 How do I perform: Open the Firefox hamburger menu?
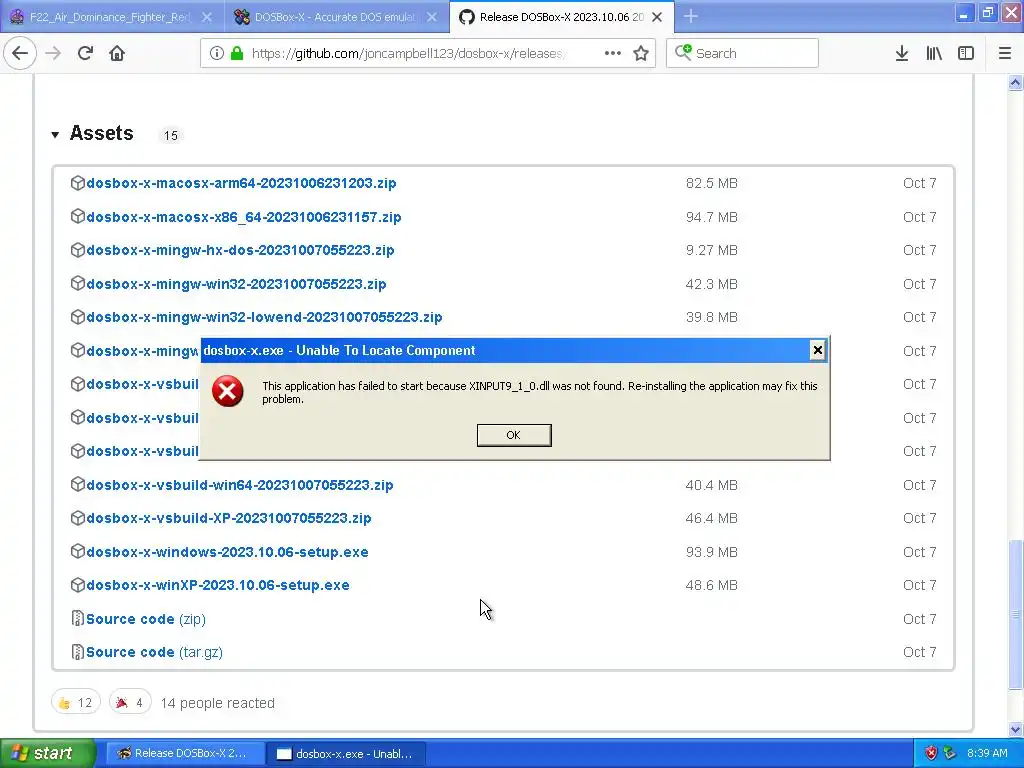click(x=1004, y=54)
